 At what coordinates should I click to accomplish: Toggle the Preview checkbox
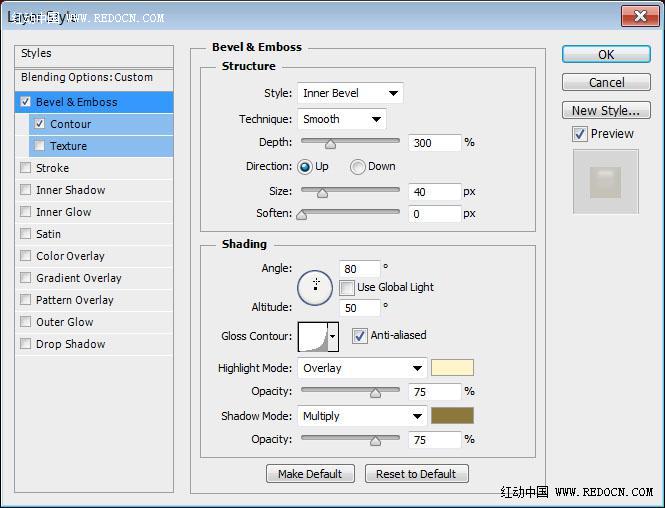(x=580, y=134)
